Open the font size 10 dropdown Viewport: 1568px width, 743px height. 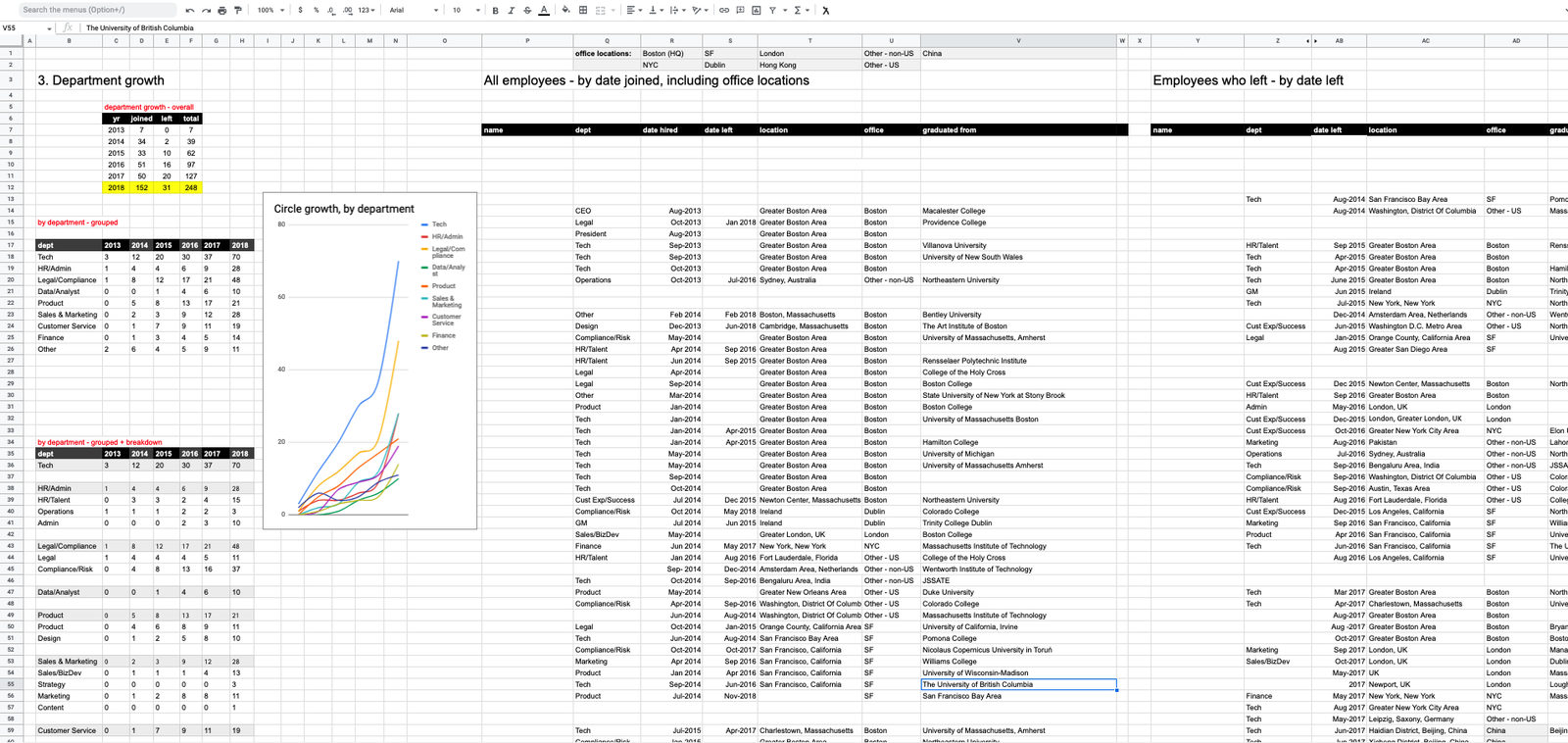tap(466, 10)
